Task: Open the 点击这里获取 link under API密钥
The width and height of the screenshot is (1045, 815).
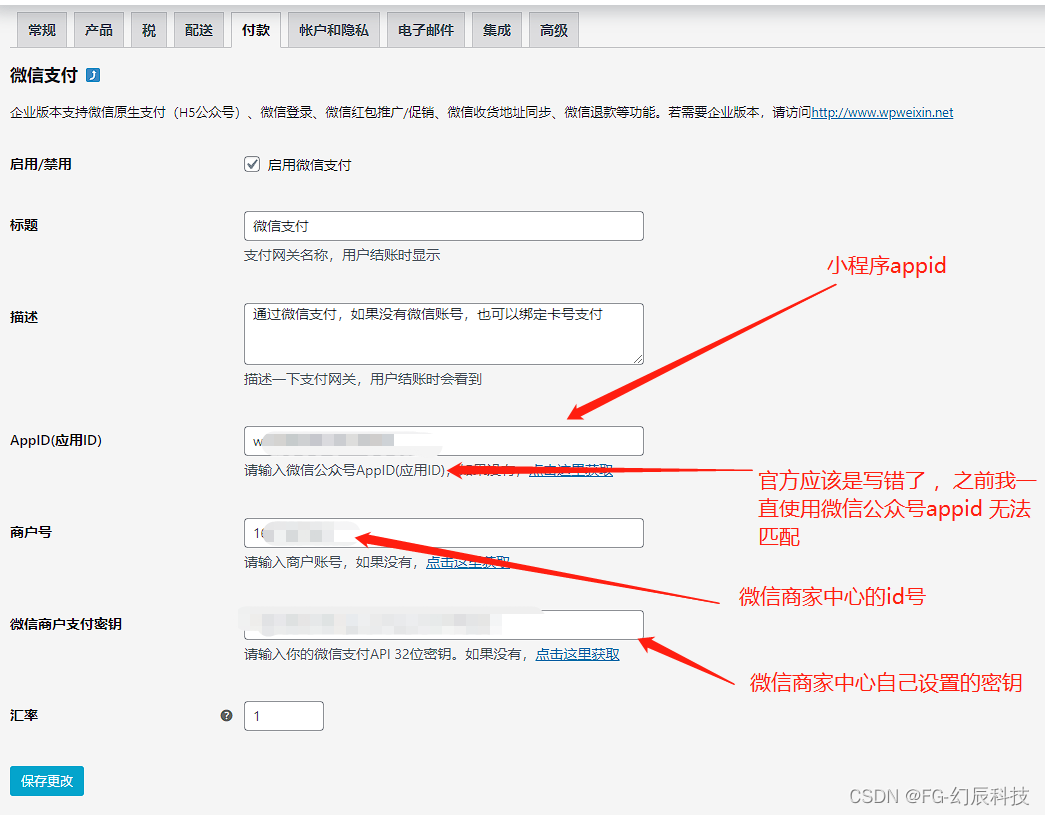Action: point(577,654)
